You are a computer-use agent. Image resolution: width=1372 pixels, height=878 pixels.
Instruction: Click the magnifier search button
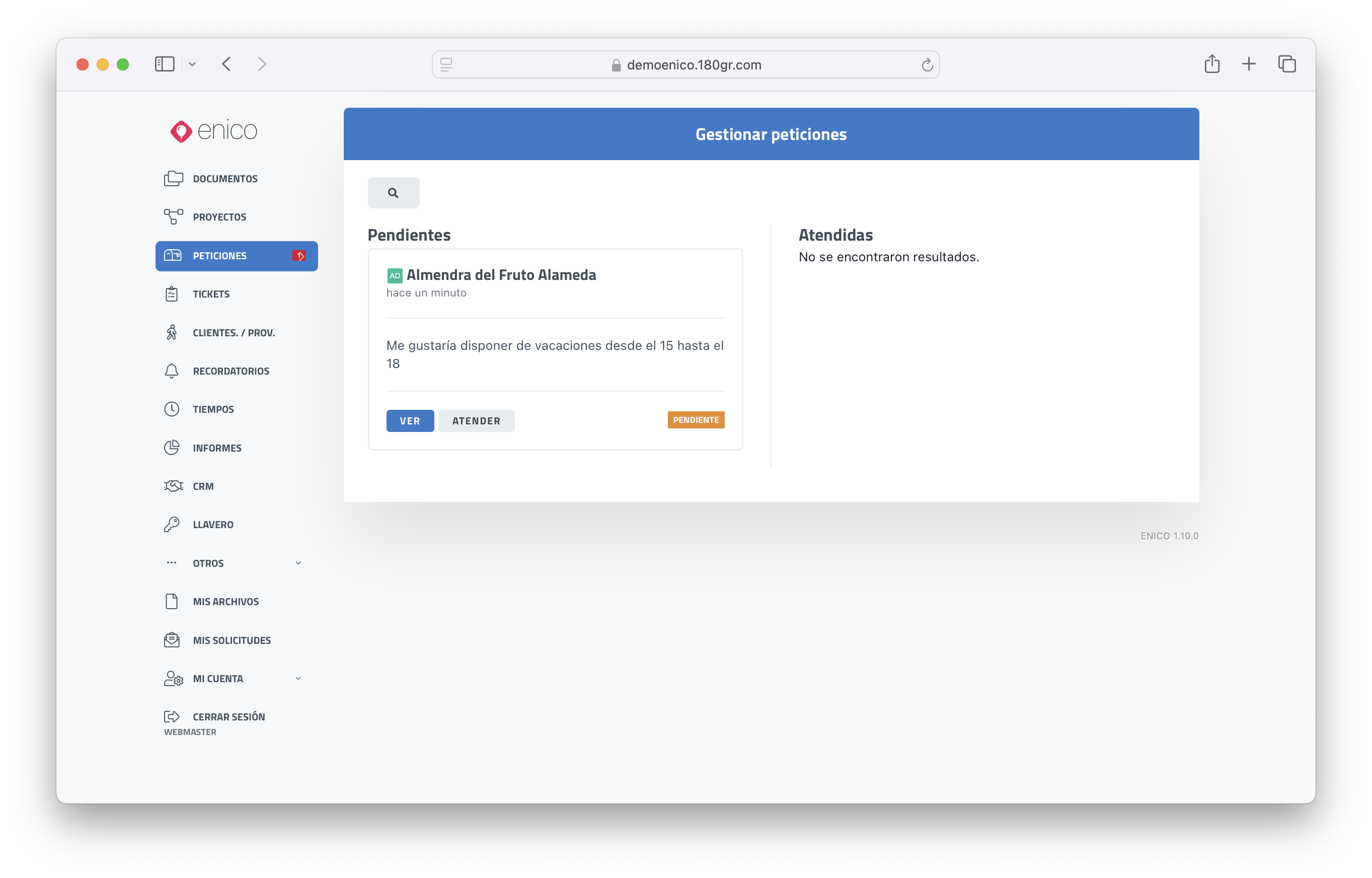click(x=393, y=193)
